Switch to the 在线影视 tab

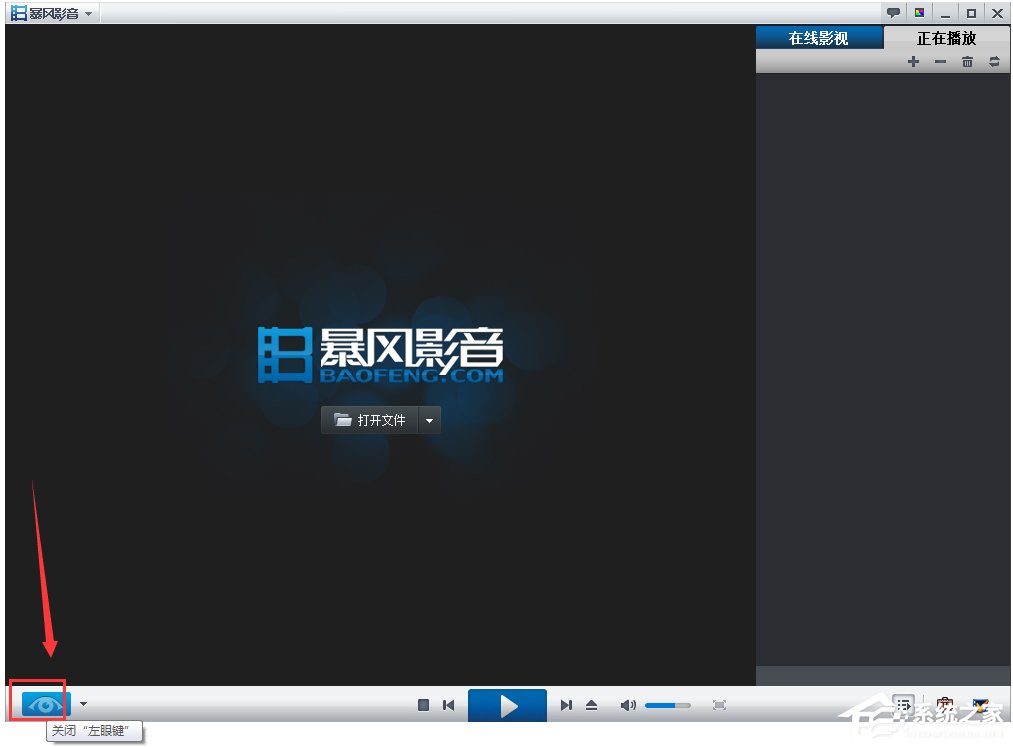(x=819, y=38)
